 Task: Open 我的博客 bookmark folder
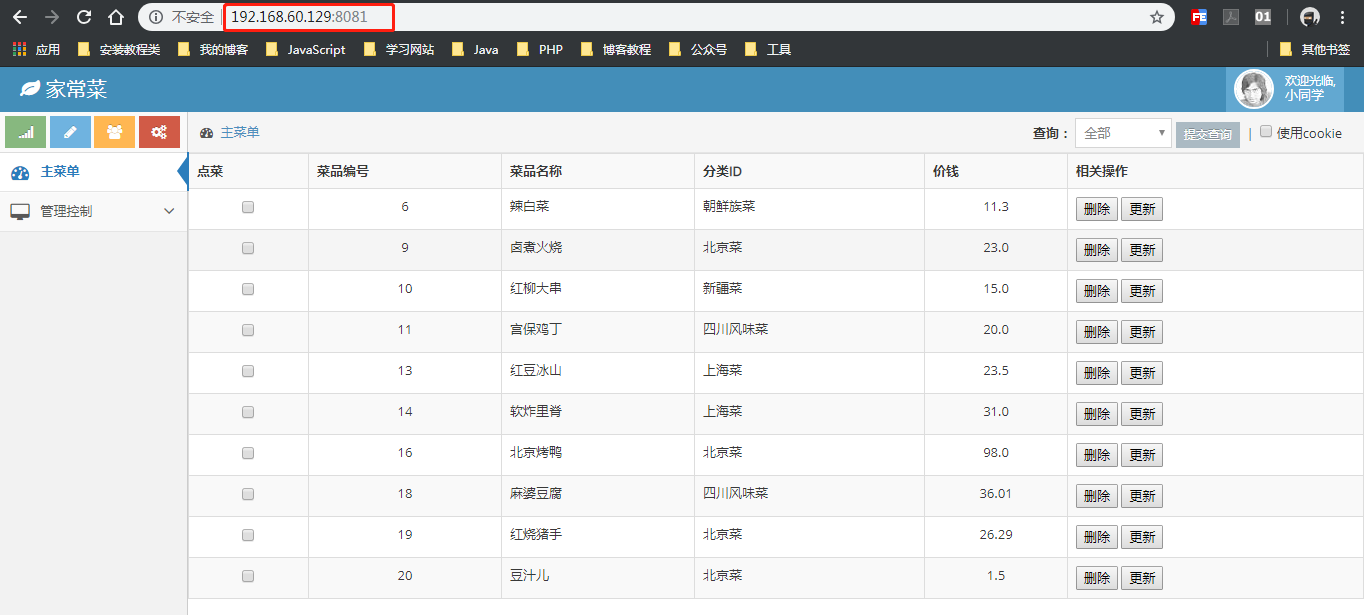point(213,49)
